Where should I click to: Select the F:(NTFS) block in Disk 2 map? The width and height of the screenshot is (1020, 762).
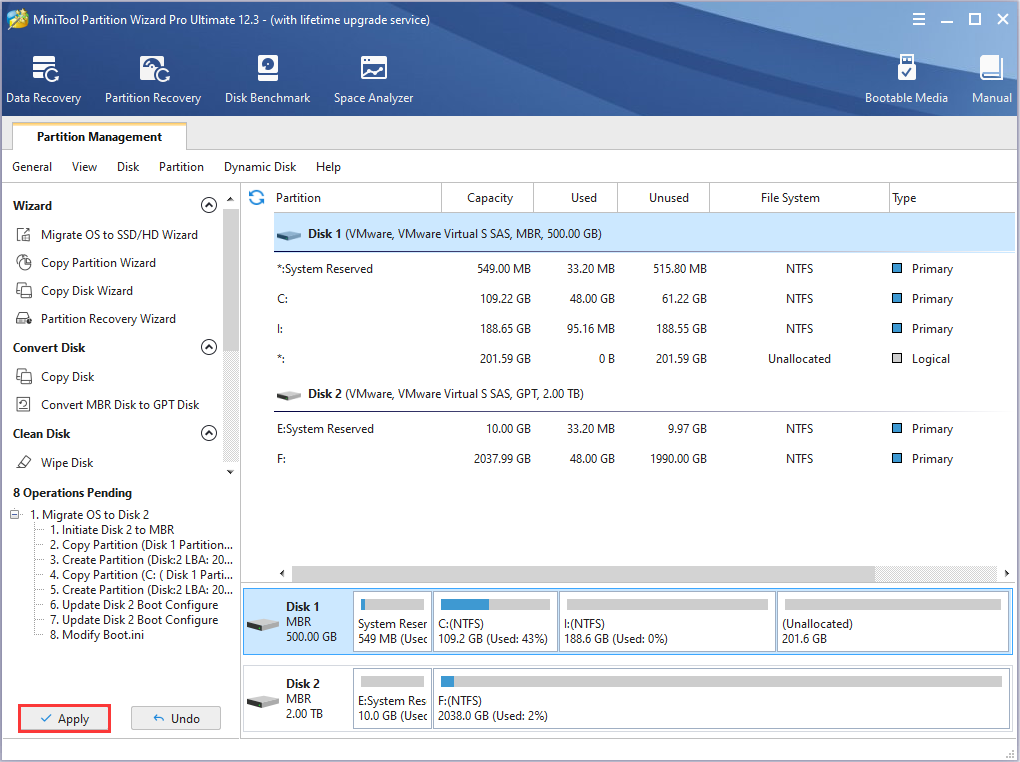click(x=721, y=699)
